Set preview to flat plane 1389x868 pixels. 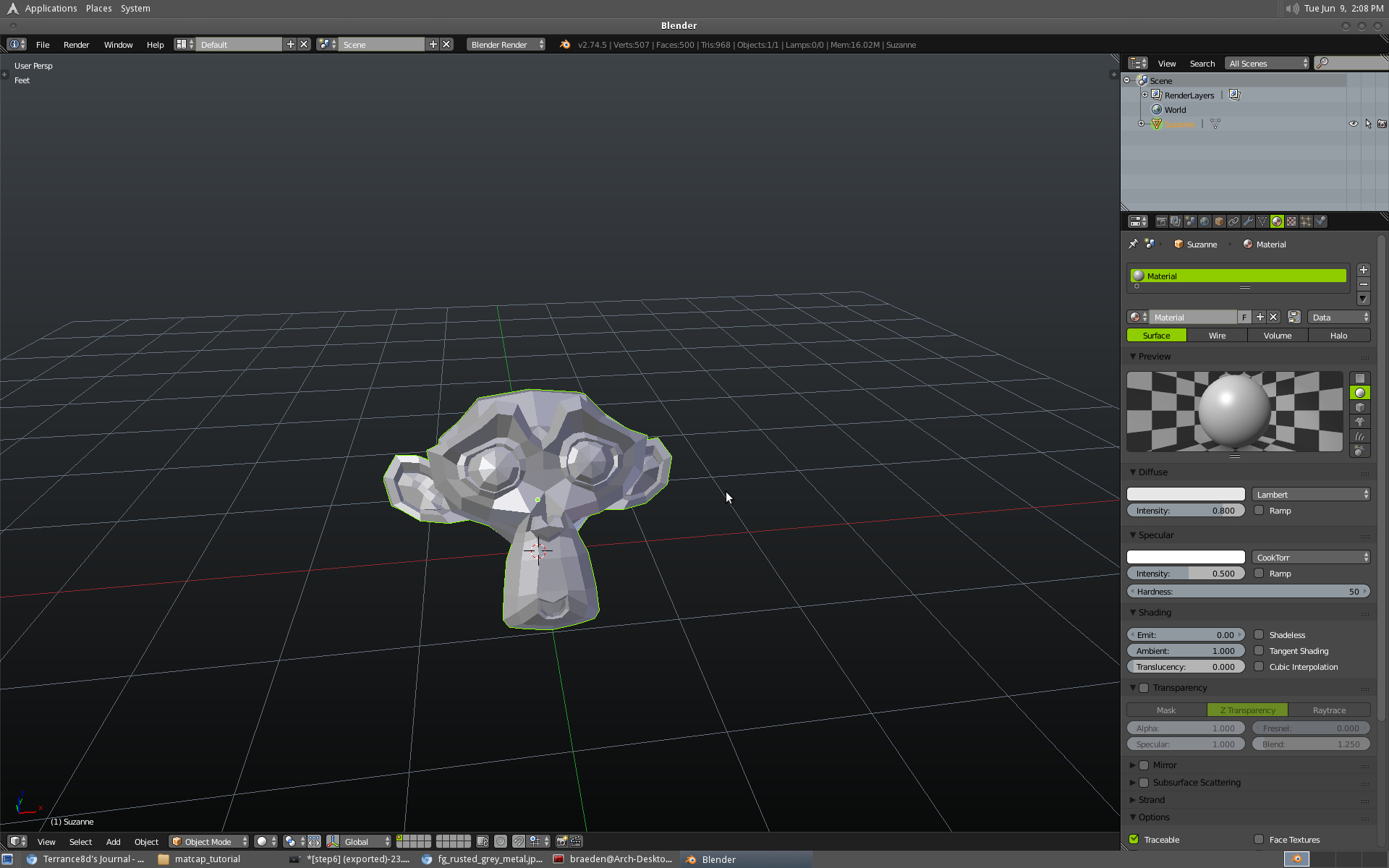click(1360, 378)
